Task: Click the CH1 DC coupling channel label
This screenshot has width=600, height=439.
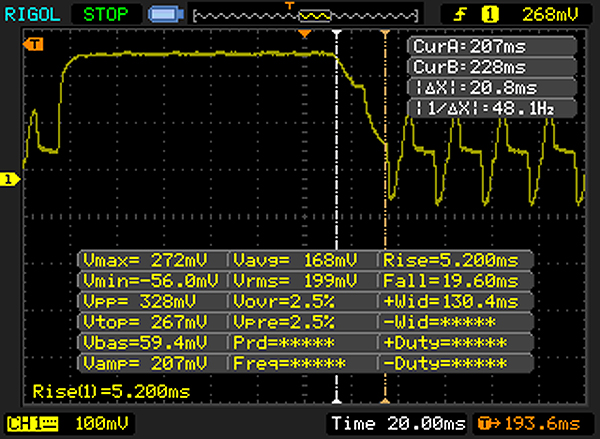Action: click(x=32, y=424)
